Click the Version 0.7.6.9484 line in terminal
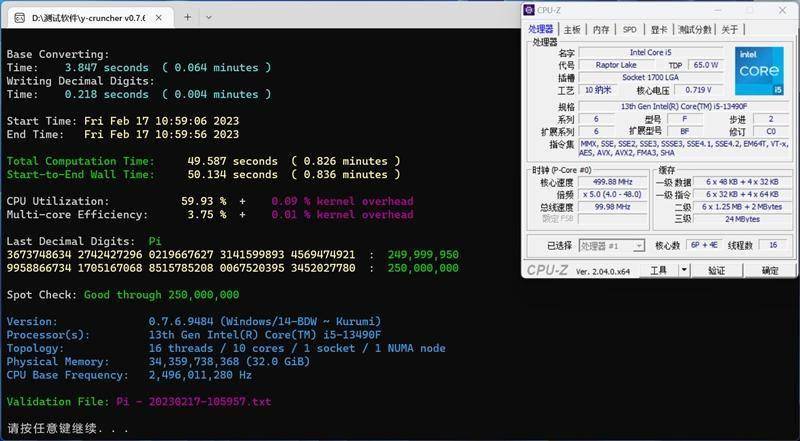800x441 pixels. pos(194,322)
